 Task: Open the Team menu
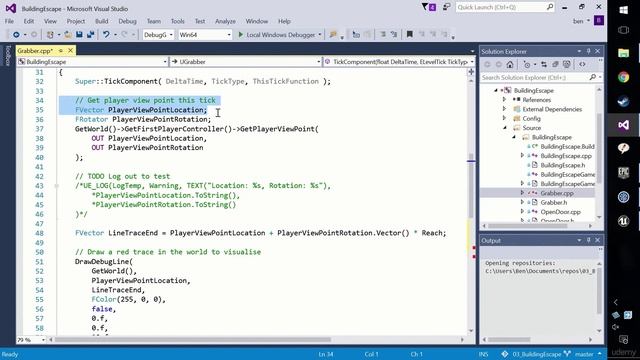pos(154,21)
